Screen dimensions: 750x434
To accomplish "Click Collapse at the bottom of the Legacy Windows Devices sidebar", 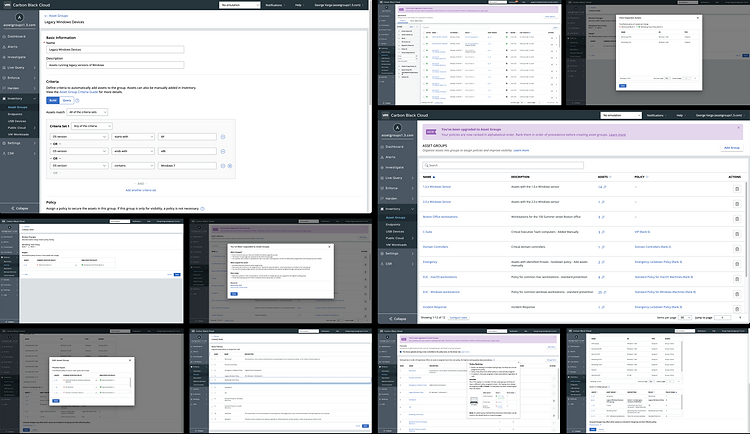I will coord(19,209).
